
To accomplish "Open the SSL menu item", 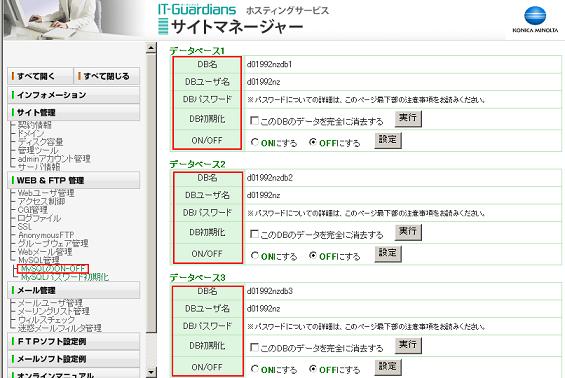I will (x=25, y=227).
